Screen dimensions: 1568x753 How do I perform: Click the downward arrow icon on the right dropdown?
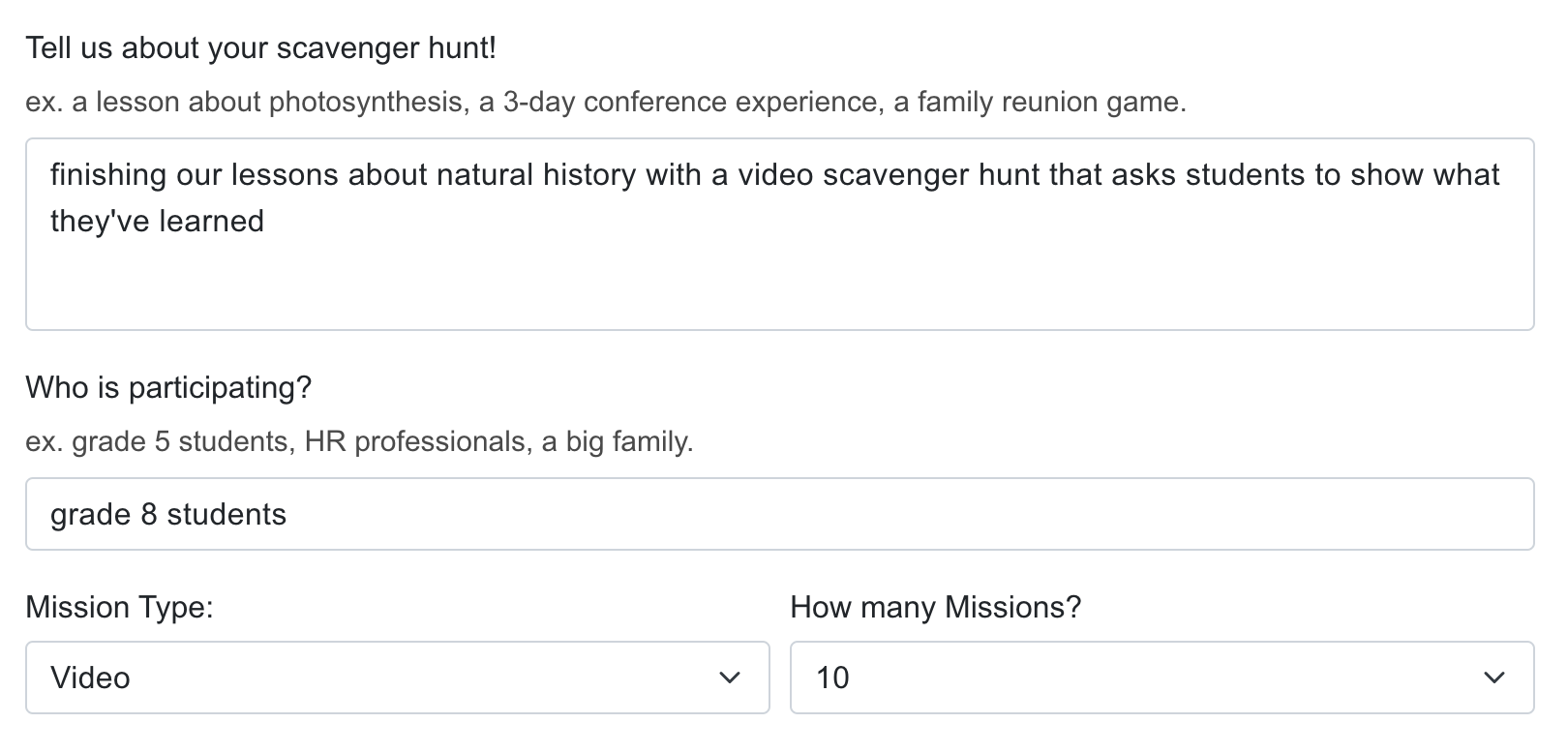(1493, 678)
